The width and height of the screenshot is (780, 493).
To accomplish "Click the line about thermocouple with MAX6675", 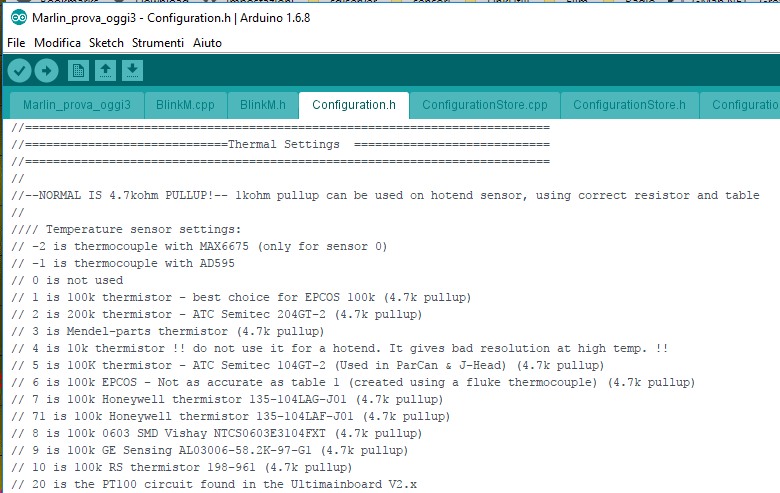I will coord(199,246).
